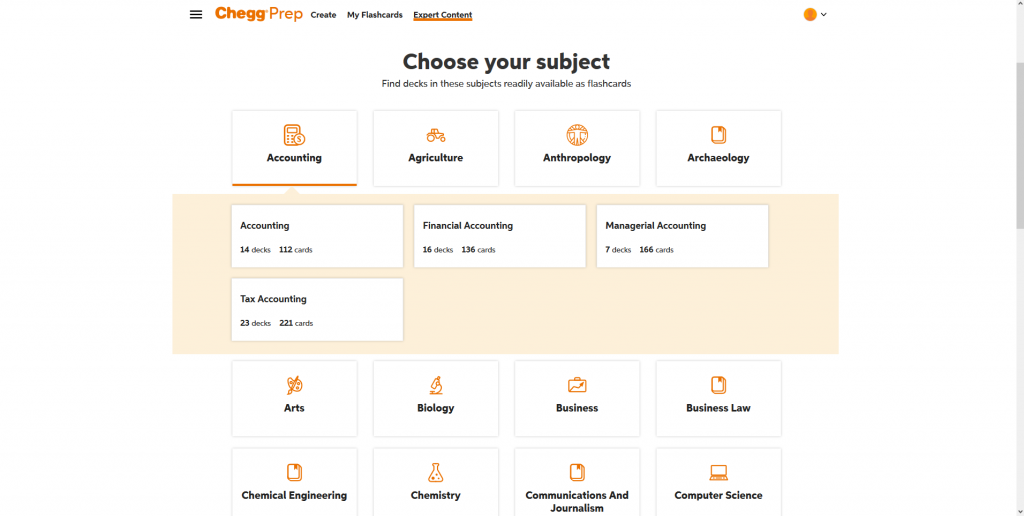
Task: Open the Create menu item
Action: tap(323, 15)
